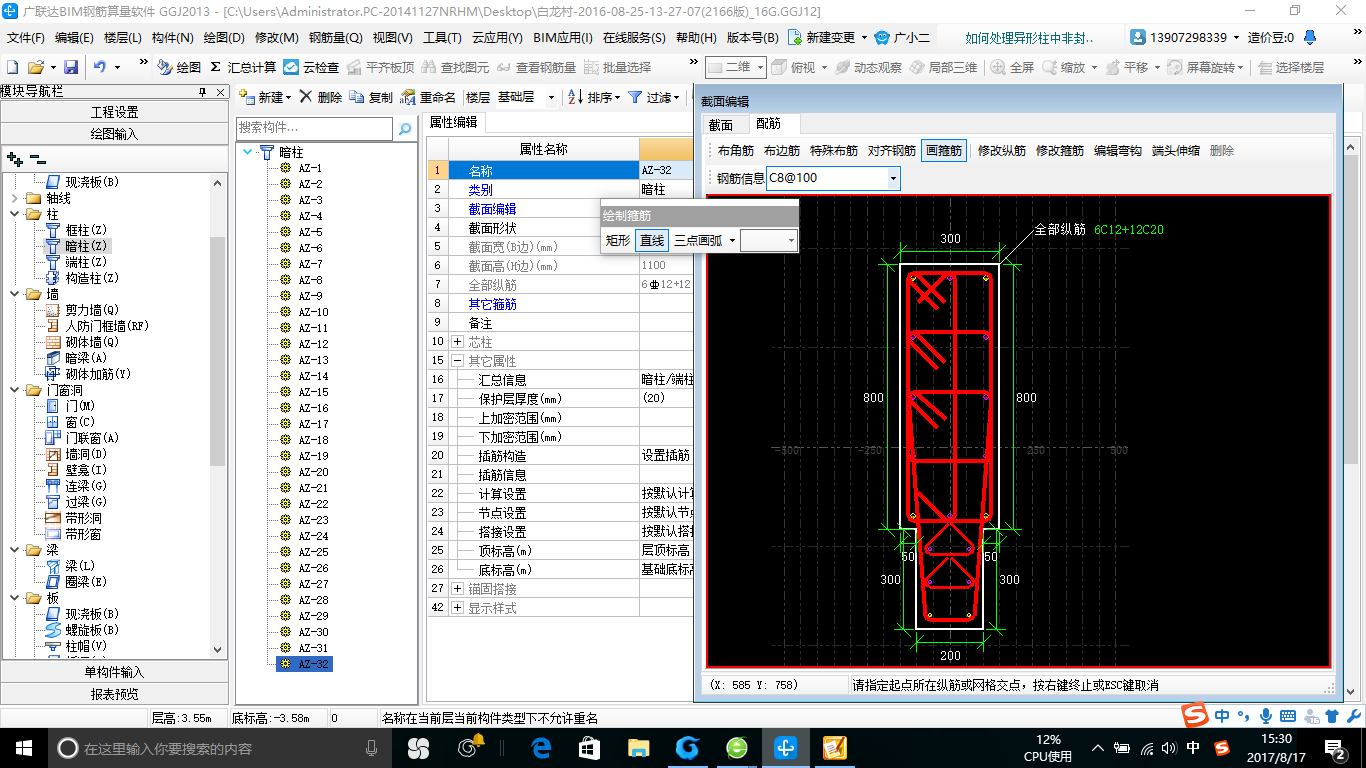
Task: Switch to 配筋 tab
Action: pos(768,123)
